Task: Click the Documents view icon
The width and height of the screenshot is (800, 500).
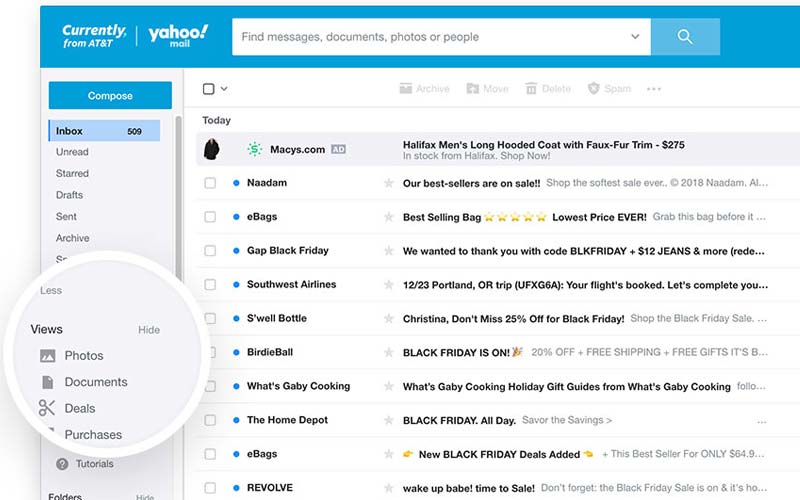Action: pos(47,382)
